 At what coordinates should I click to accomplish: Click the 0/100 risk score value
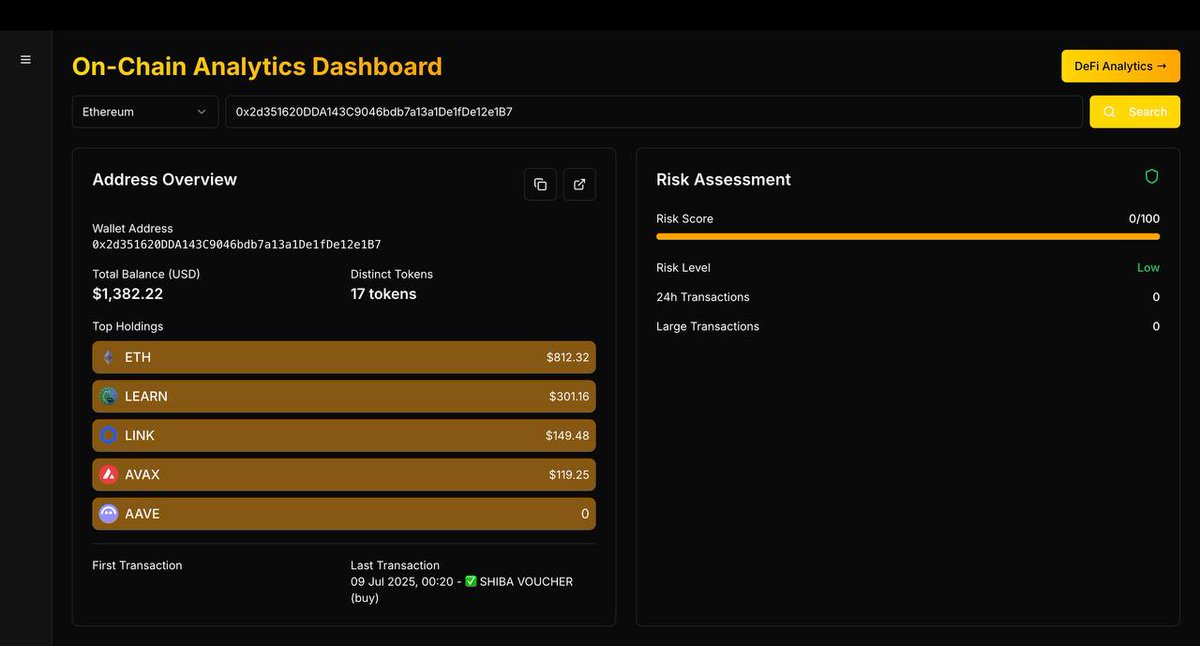click(1144, 218)
